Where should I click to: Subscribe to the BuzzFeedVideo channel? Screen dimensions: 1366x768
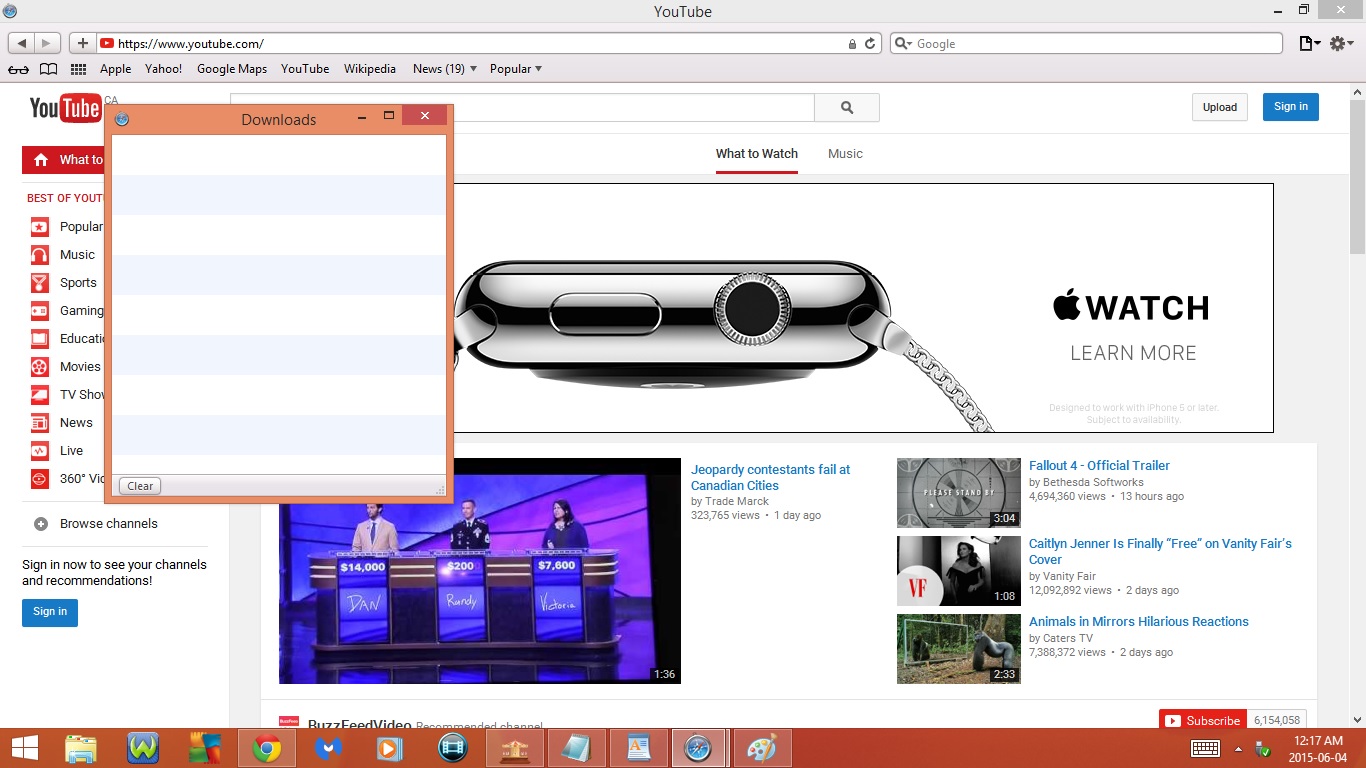[1203, 720]
